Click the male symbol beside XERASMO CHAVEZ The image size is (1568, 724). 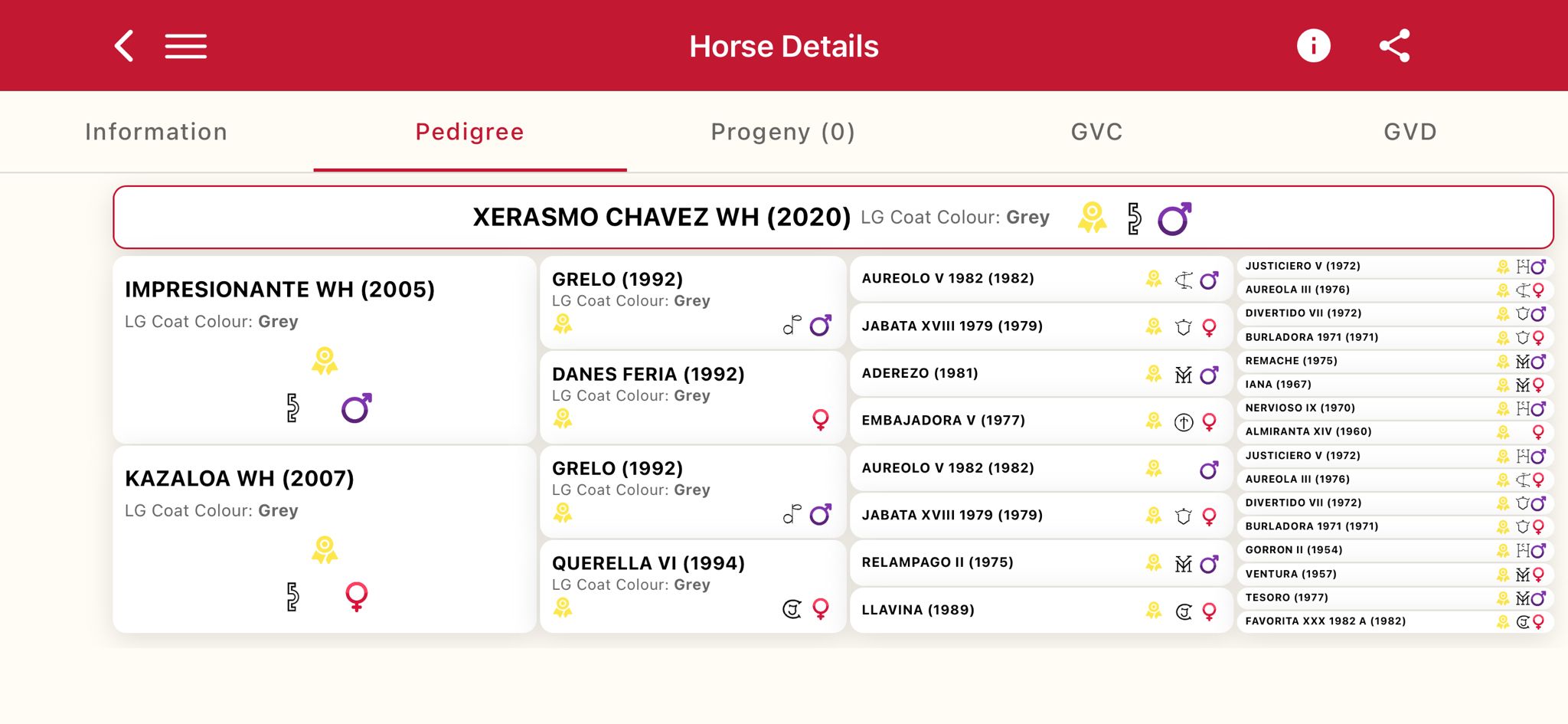[x=1174, y=219]
